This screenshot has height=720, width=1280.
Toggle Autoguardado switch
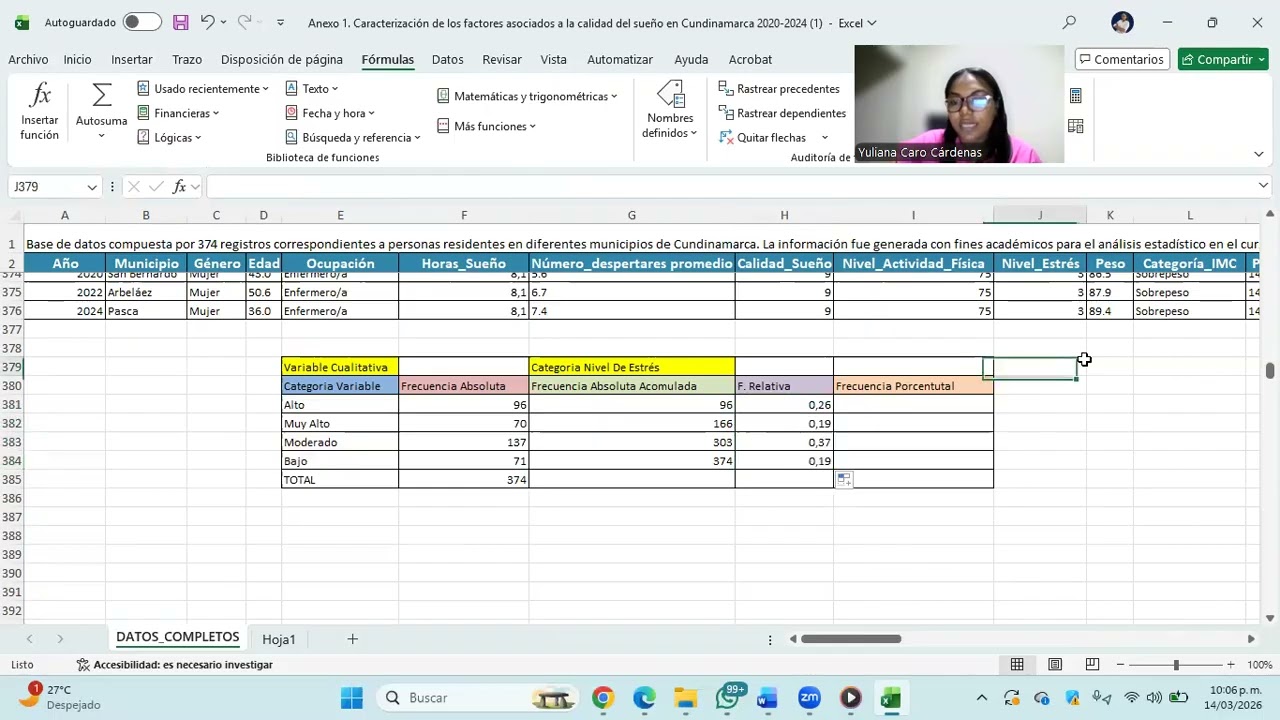[x=142, y=22]
